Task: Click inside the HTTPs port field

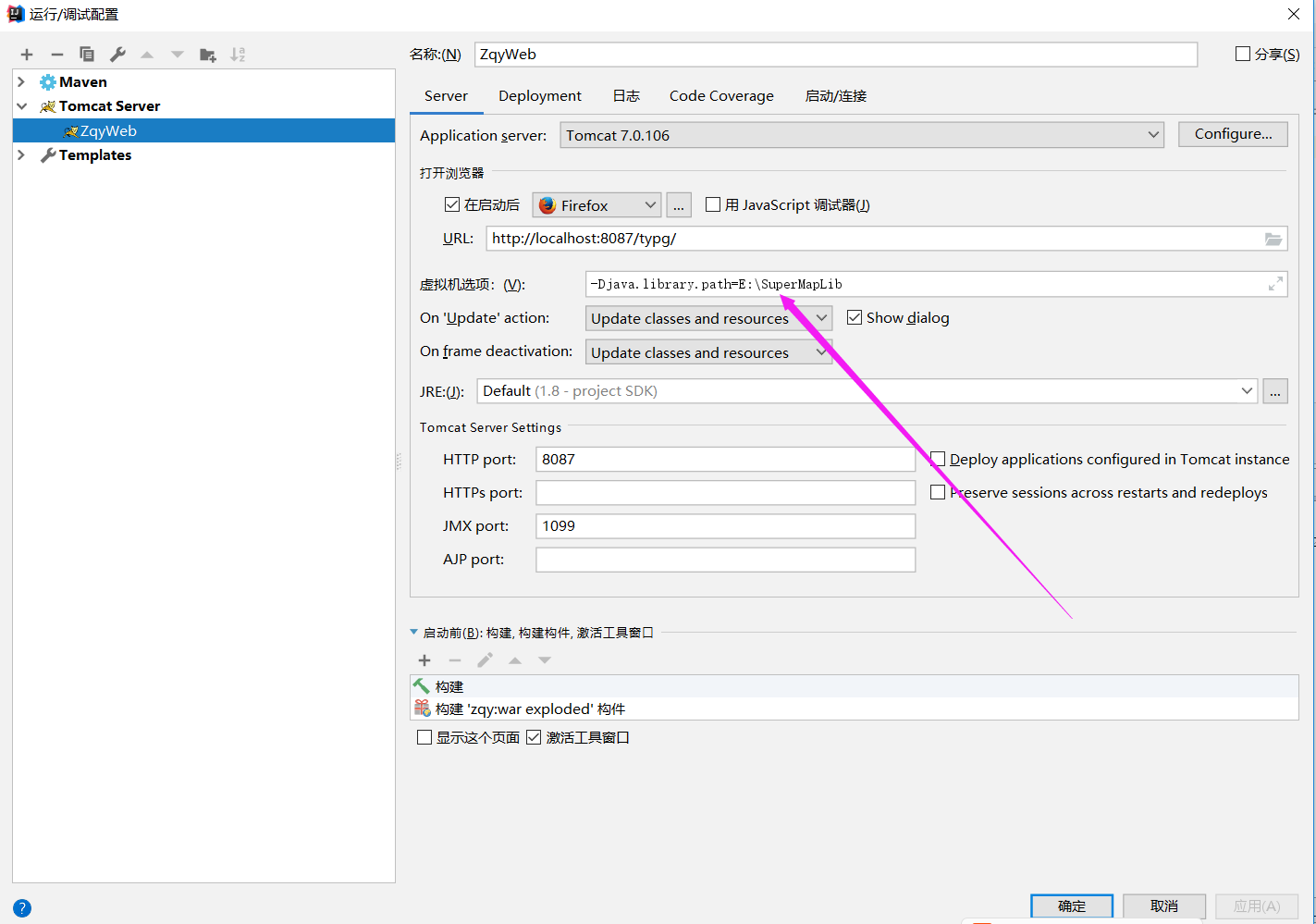Action: tap(724, 492)
